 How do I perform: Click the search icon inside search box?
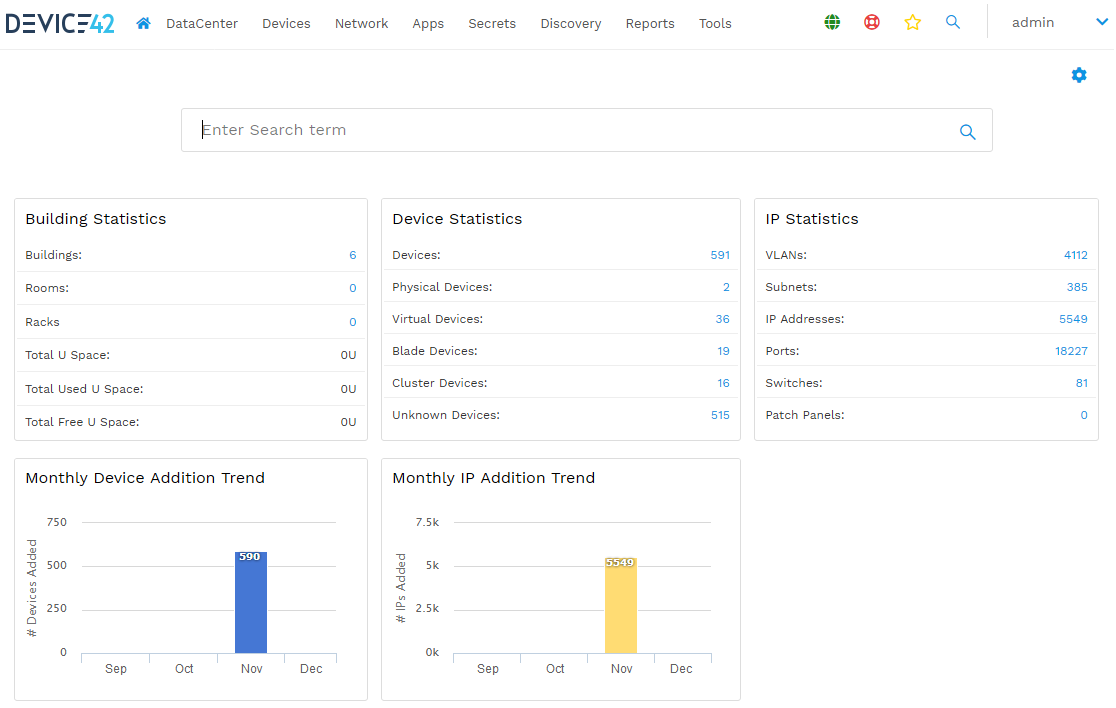(x=967, y=131)
